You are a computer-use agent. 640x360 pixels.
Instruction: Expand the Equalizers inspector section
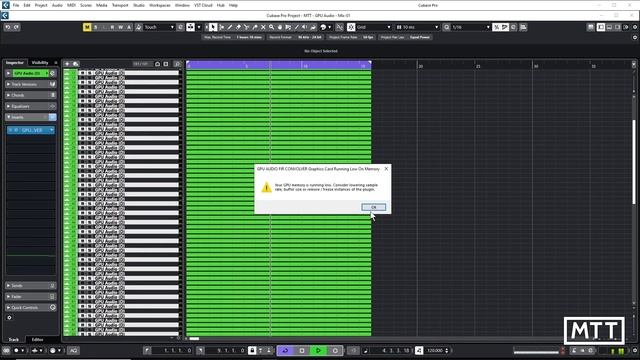(x=31, y=106)
